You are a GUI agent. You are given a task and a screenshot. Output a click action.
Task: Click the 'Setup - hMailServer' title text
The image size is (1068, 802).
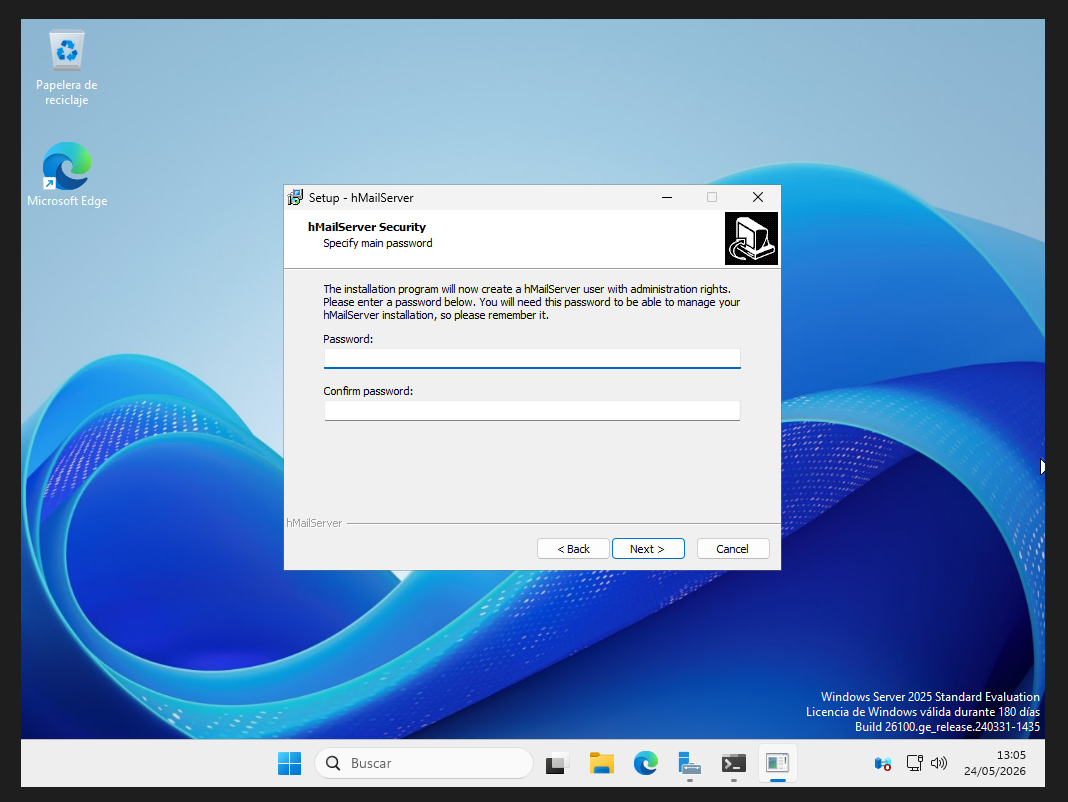point(361,198)
